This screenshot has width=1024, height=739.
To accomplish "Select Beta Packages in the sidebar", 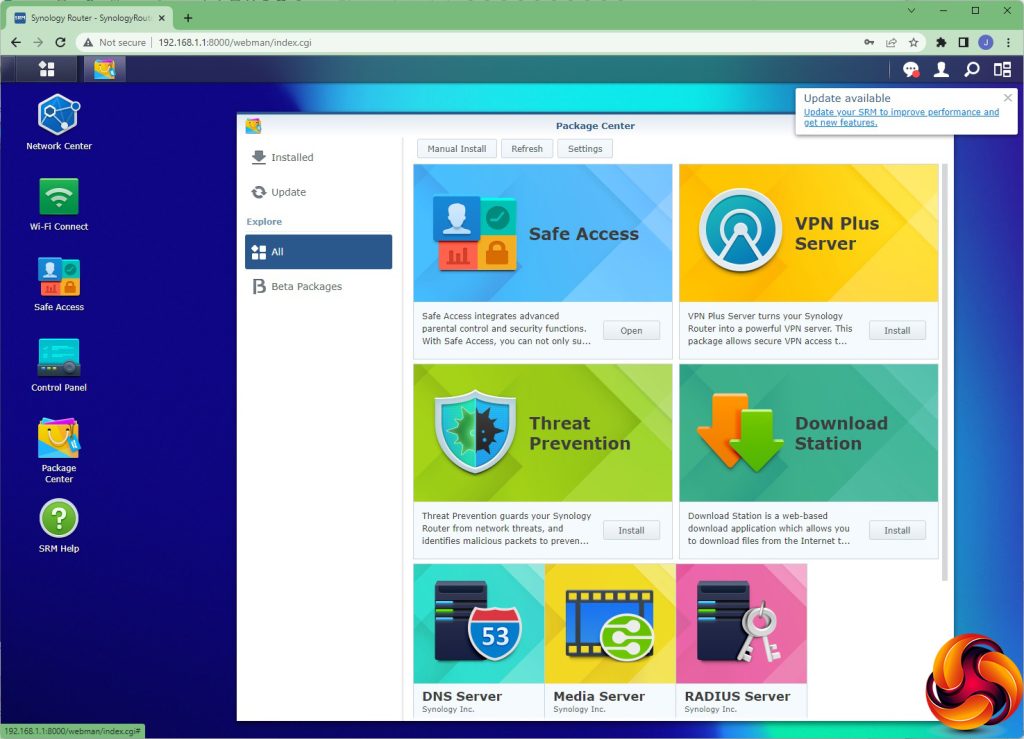I will click(x=318, y=286).
